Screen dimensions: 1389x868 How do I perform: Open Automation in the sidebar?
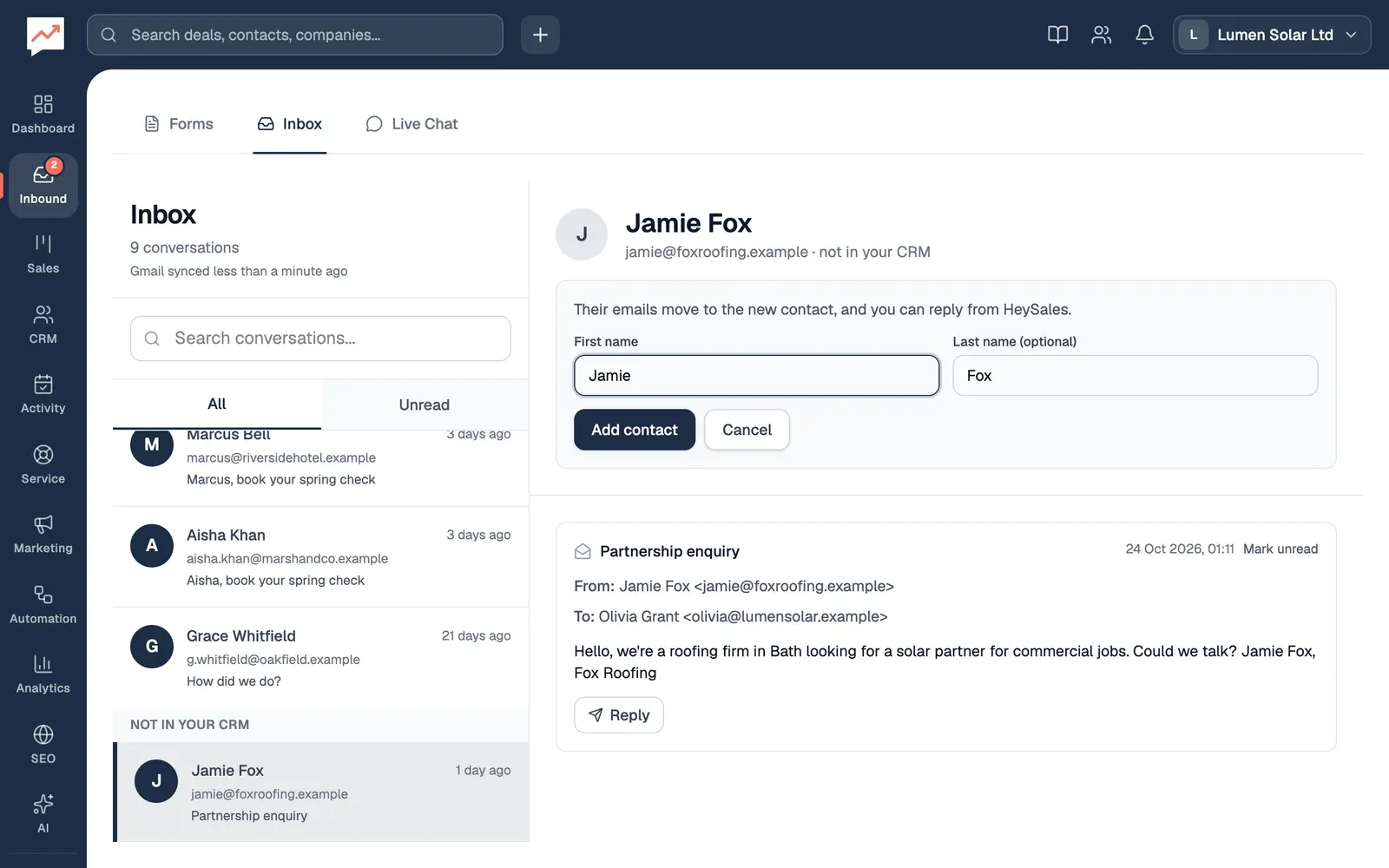coord(43,605)
